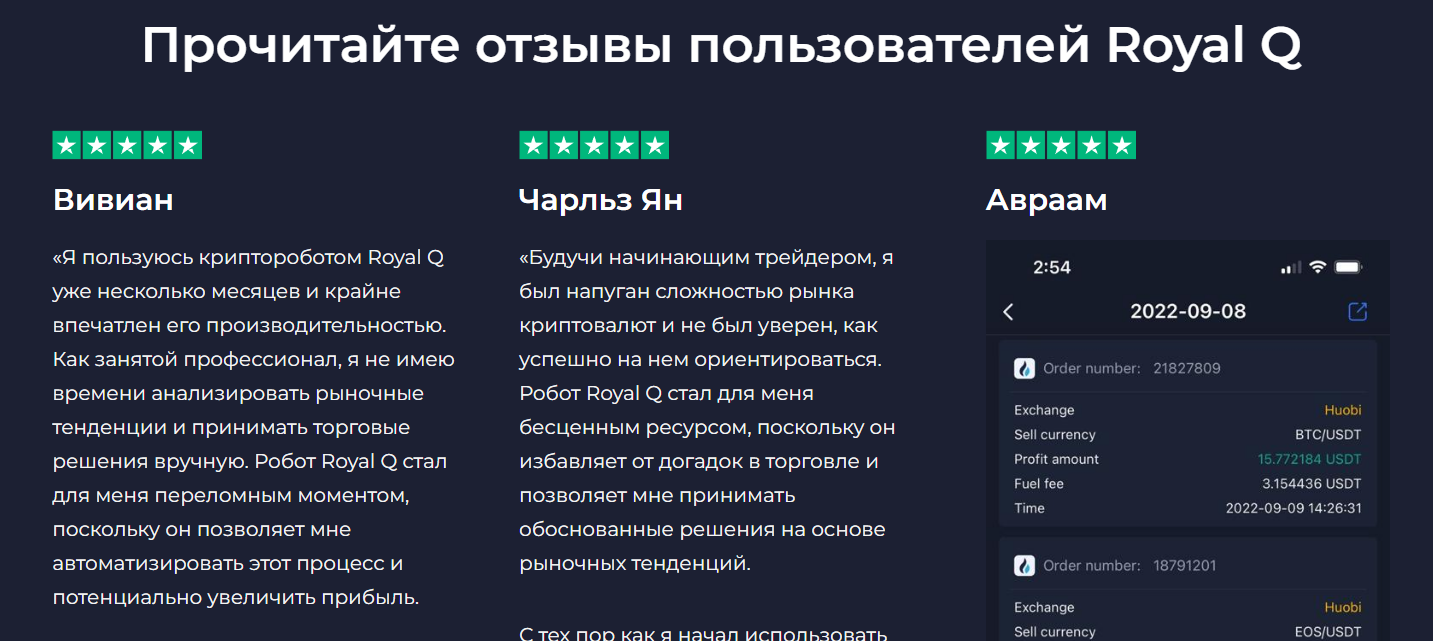Click the BTC/USDT sell currency value
Image resolution: width=1433 pixels, height=641 pixels.
pyautogui.click(x=1328, y=435)
